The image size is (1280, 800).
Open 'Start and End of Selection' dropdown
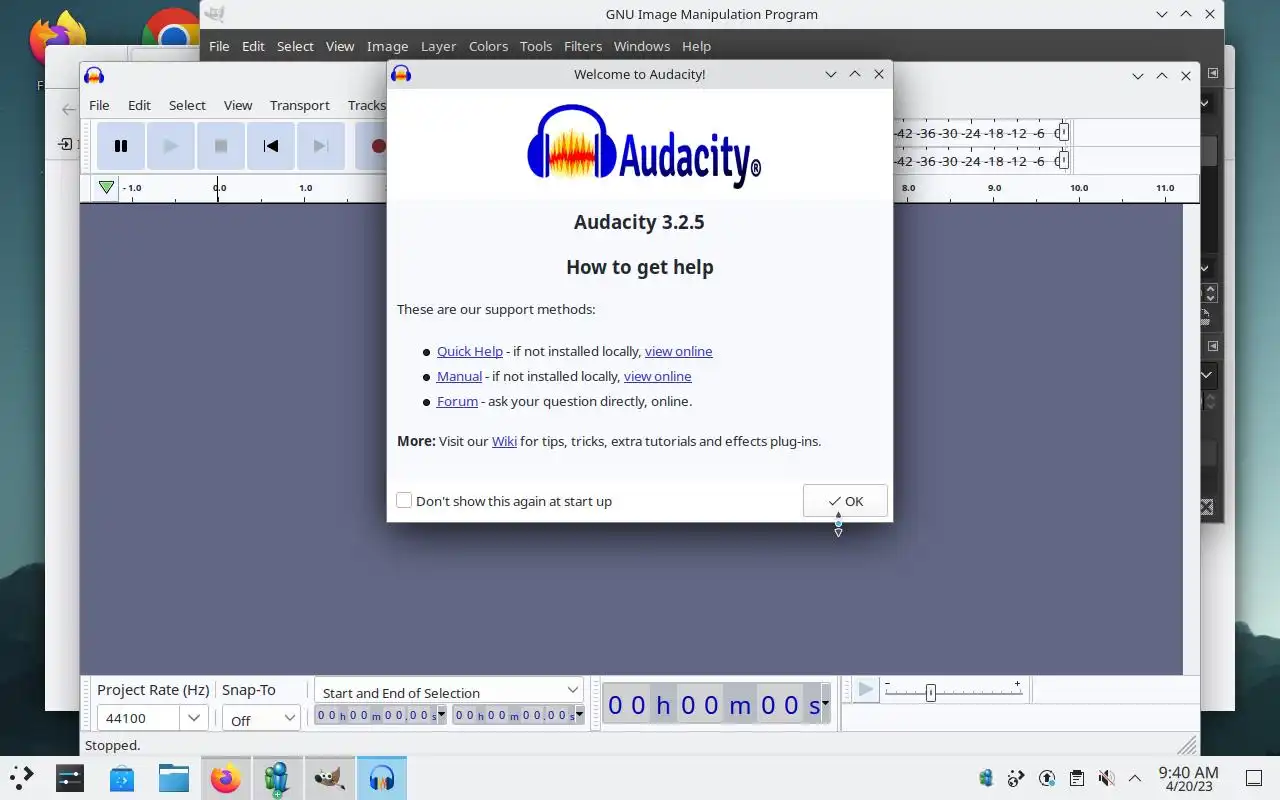[449, 691]
